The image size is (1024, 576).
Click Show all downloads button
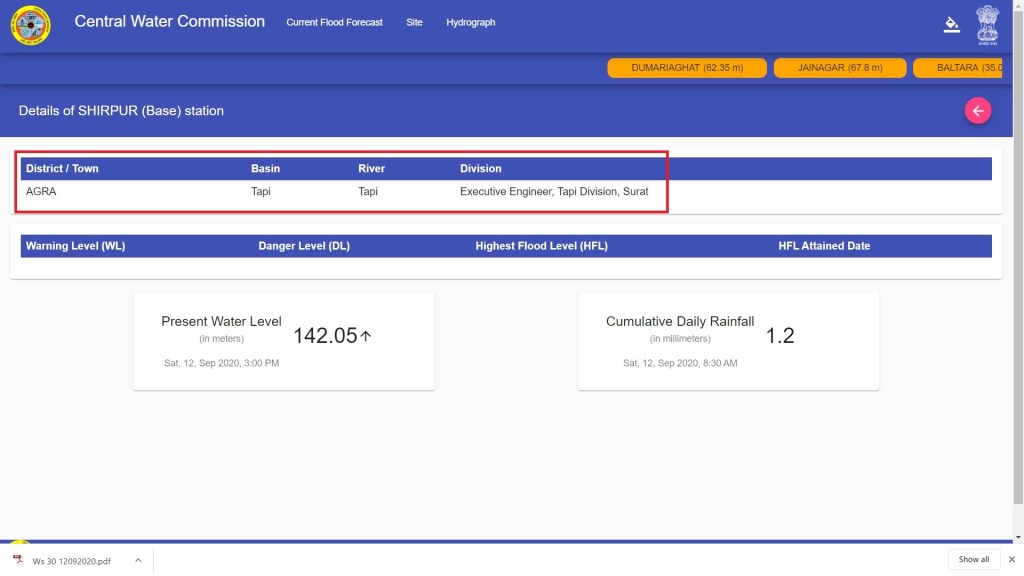coord(973,559)
